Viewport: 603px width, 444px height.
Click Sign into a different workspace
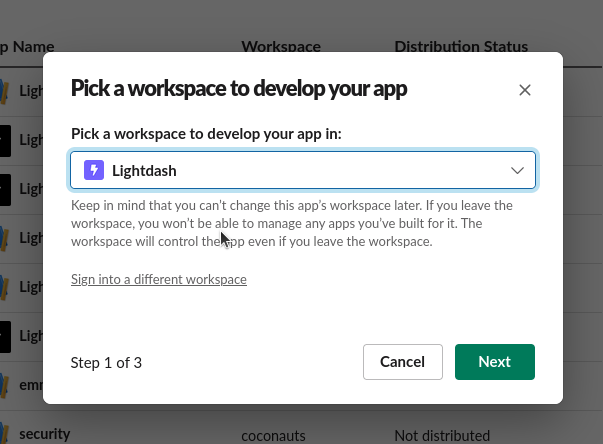(159, 279)
